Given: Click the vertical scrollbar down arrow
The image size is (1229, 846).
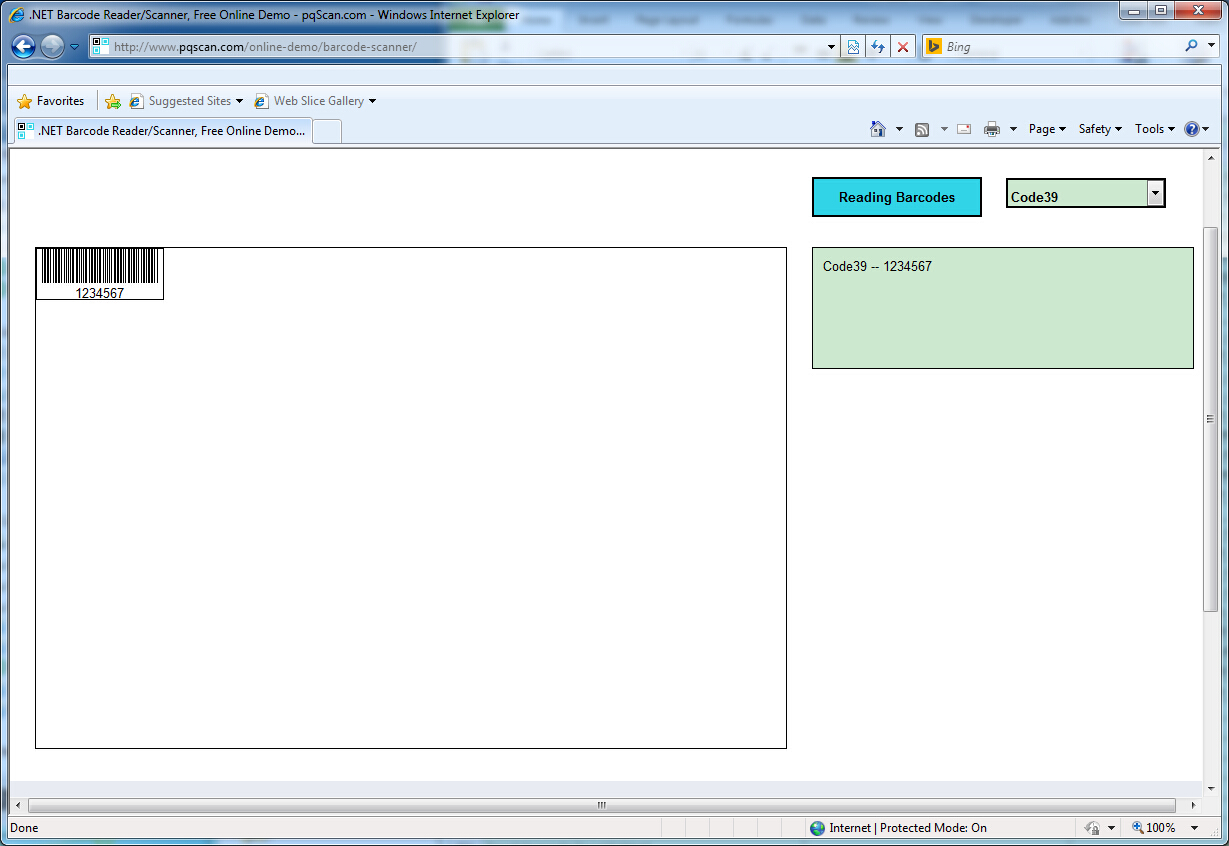Looking at the screenshot, I should click(x=1210, y=789).
